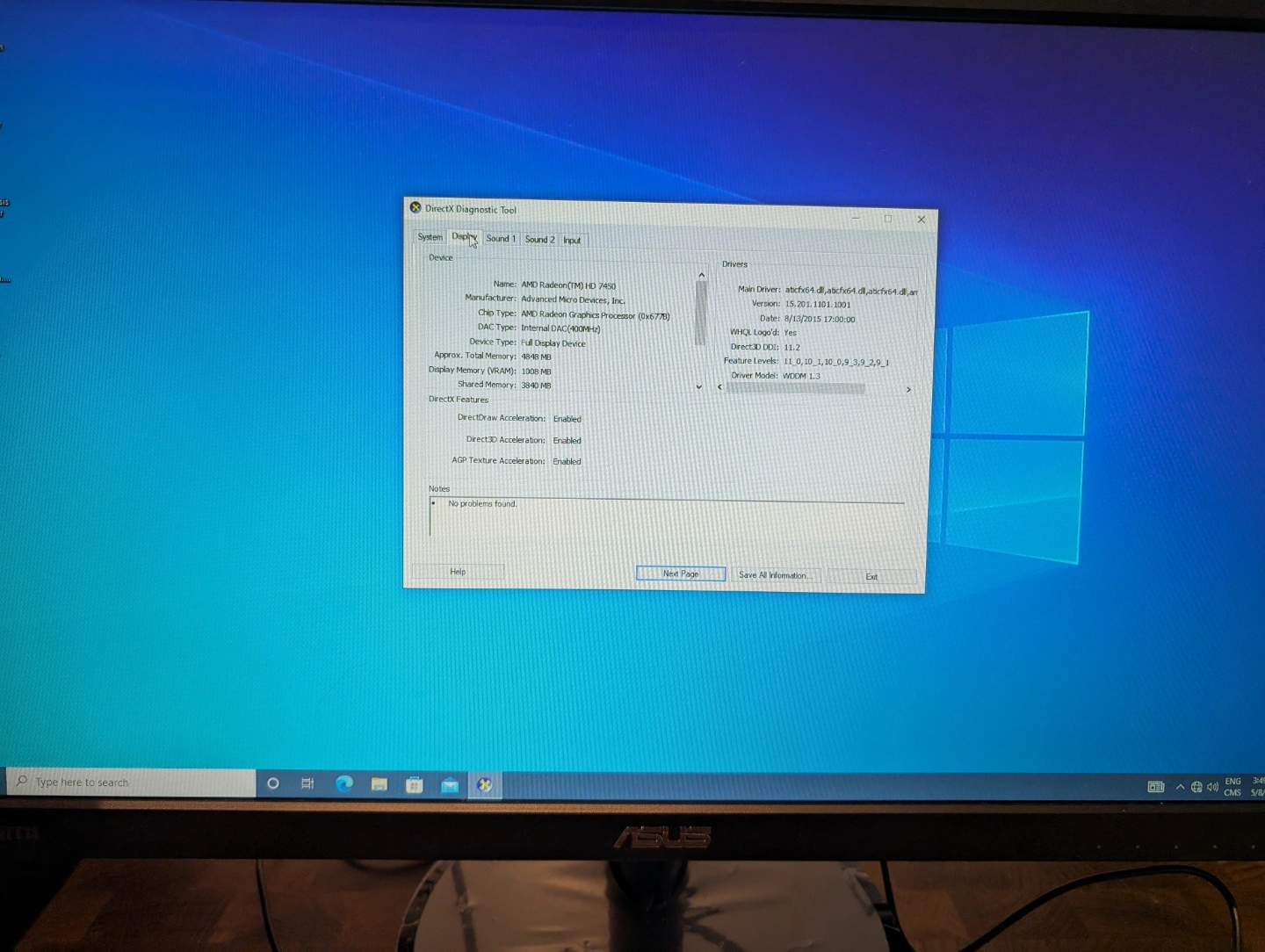Open the Input tab
The image size is (1265, 952).
pos(572,241)
